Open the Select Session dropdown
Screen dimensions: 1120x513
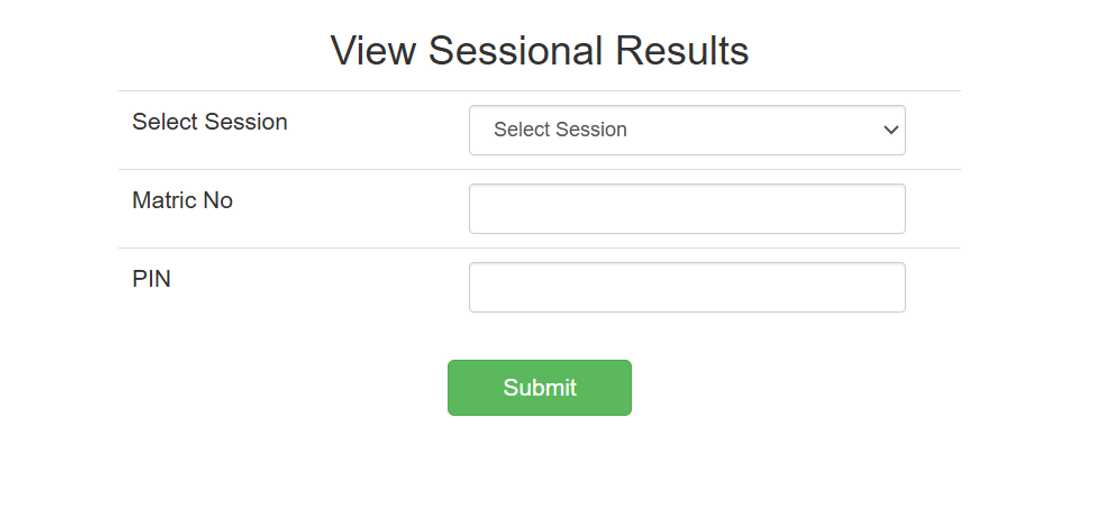tap(686, 130)
